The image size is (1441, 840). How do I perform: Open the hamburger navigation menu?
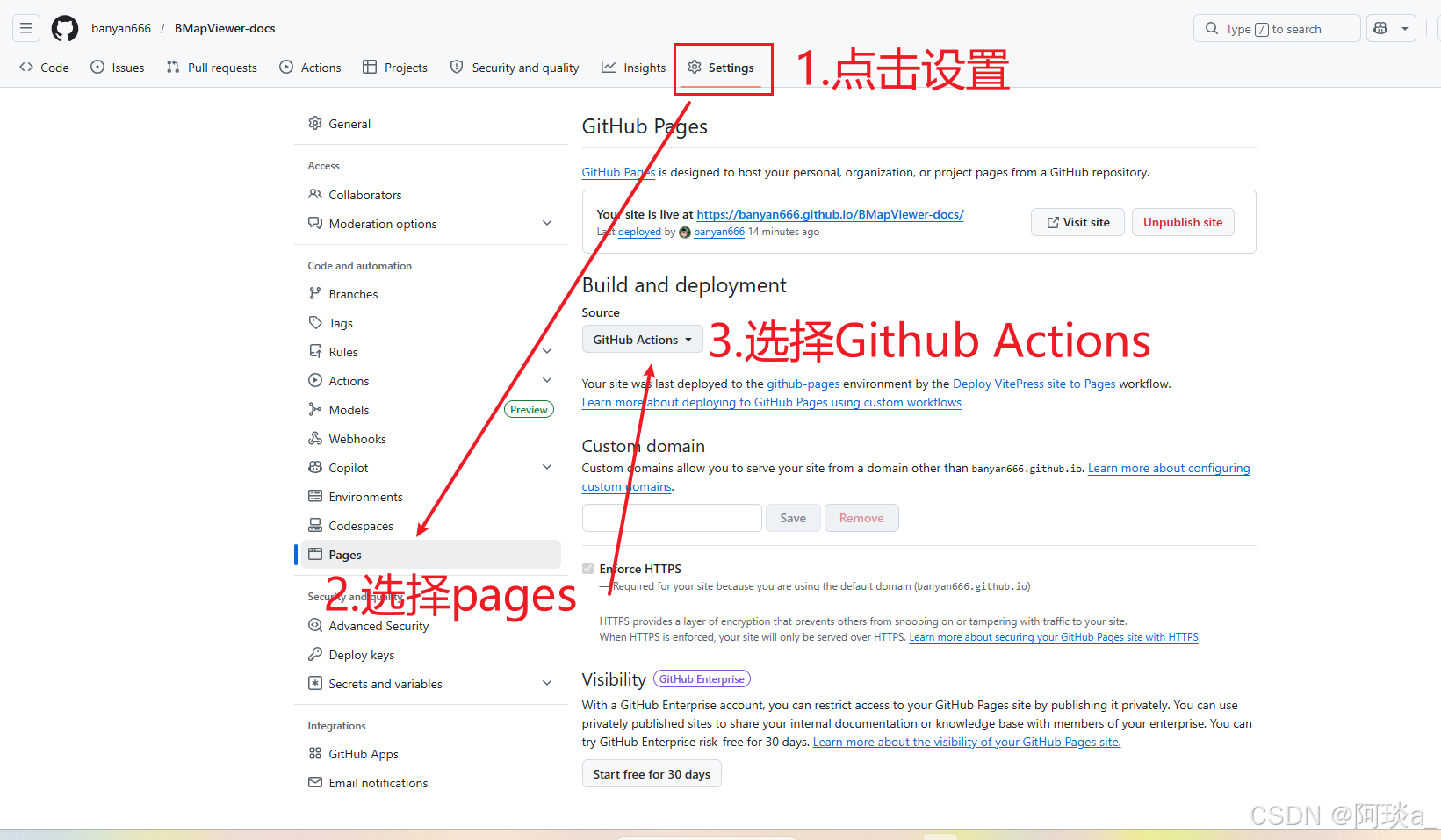pos(26,28)
